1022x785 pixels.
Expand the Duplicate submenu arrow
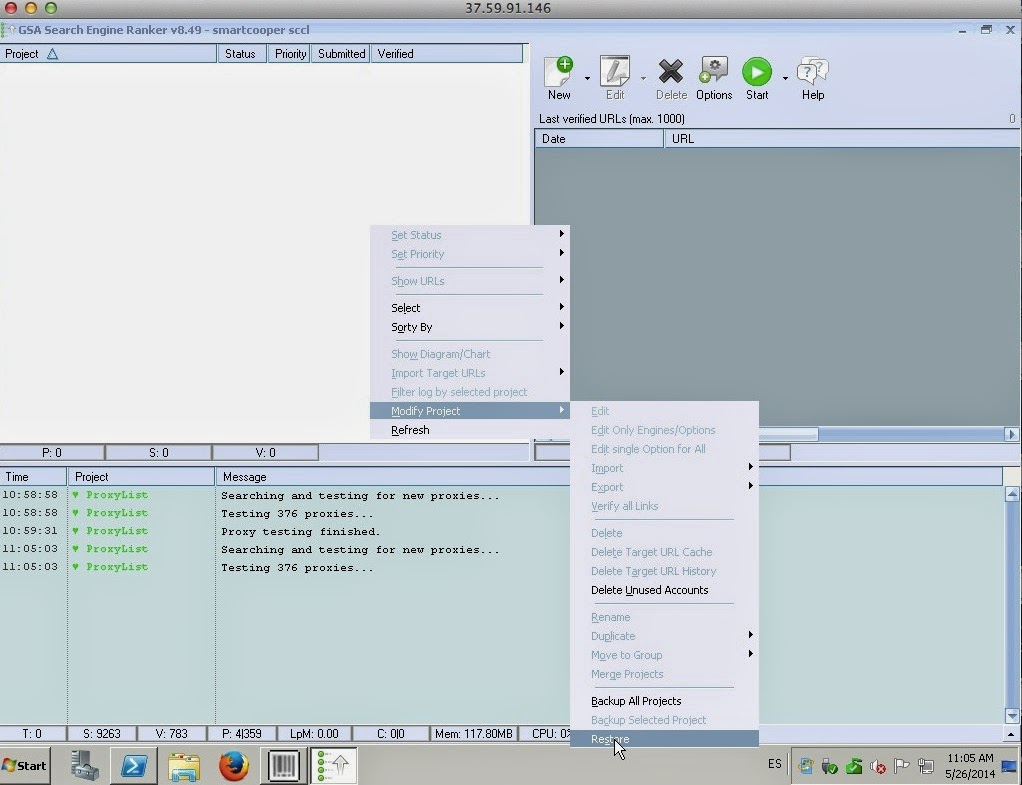pyautogui.click(x=750, y=634)
